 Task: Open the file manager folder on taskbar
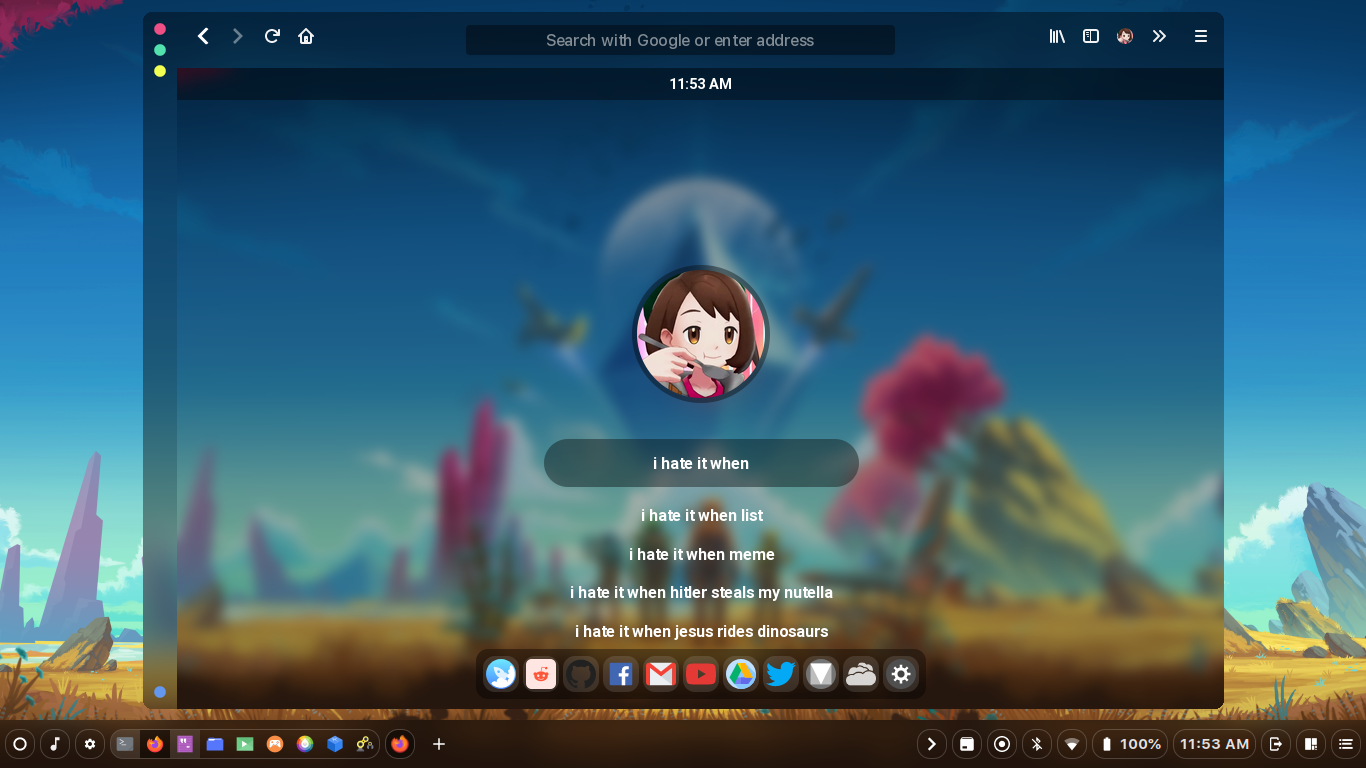click(x=215, y=744)
